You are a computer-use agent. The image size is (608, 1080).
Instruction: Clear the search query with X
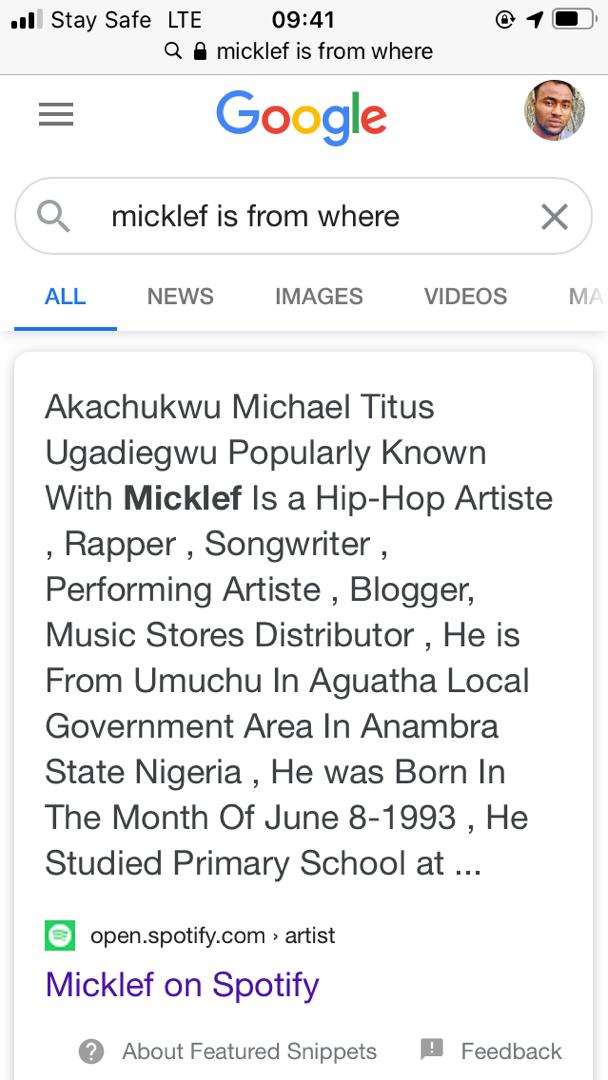coord(554,216)
